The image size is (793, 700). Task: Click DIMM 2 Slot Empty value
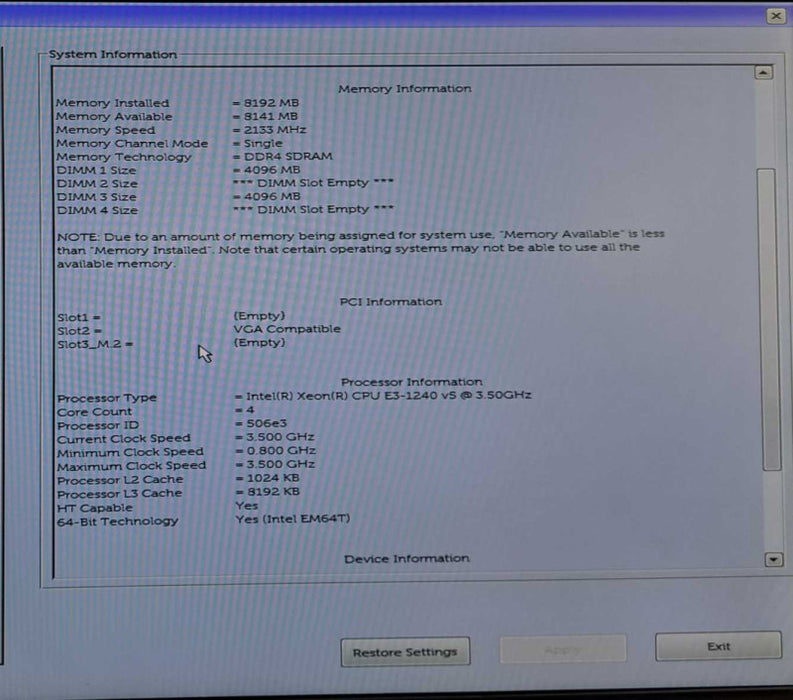coord(313,183)
